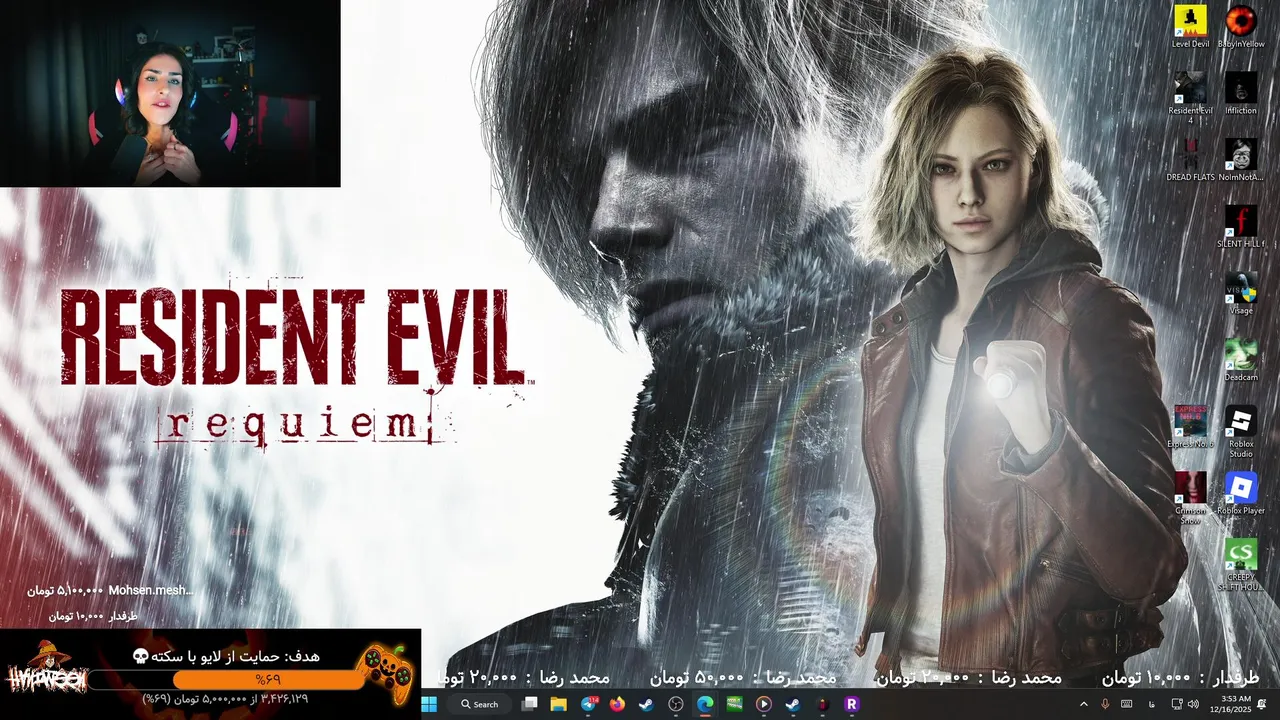Open the volume control tray icon
This screenshot has height=720, width=1280.
click(x=1194, y=704)
